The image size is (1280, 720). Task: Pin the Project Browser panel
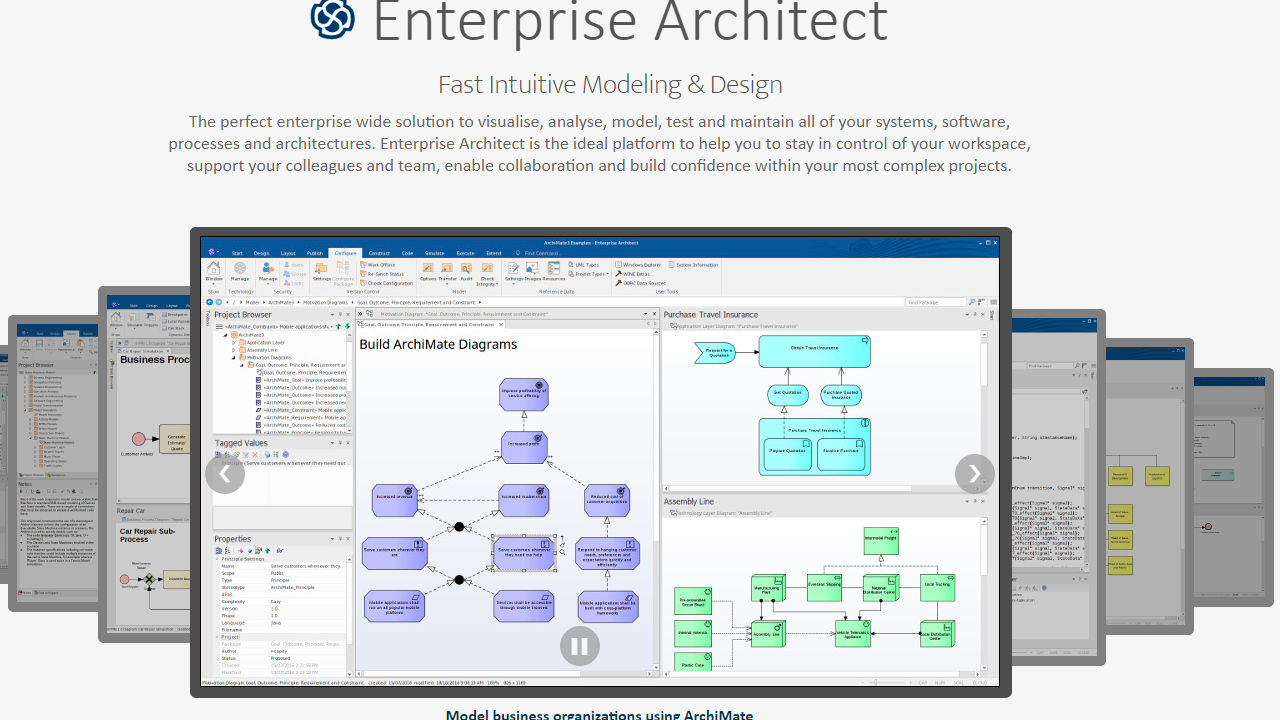point(341,314)
